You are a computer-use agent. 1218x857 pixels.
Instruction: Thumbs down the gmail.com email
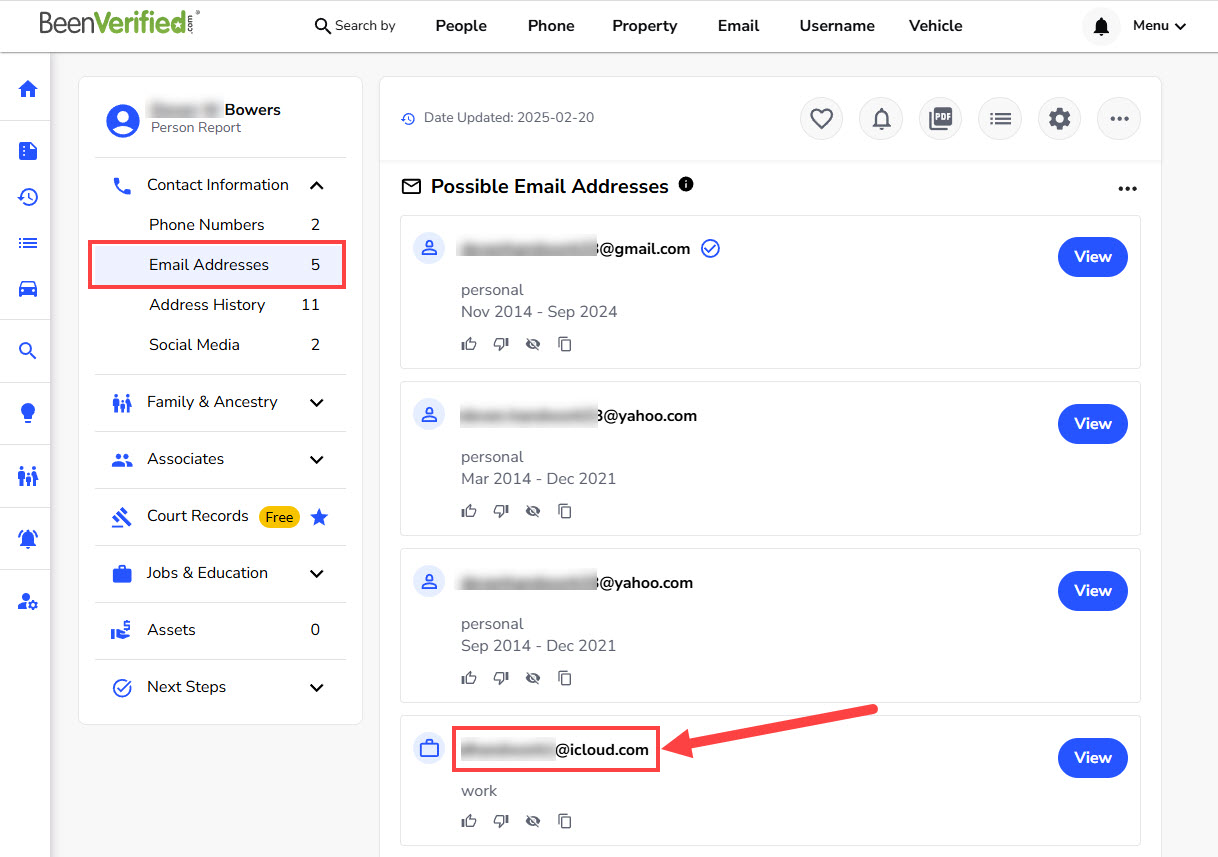[501, 344]
